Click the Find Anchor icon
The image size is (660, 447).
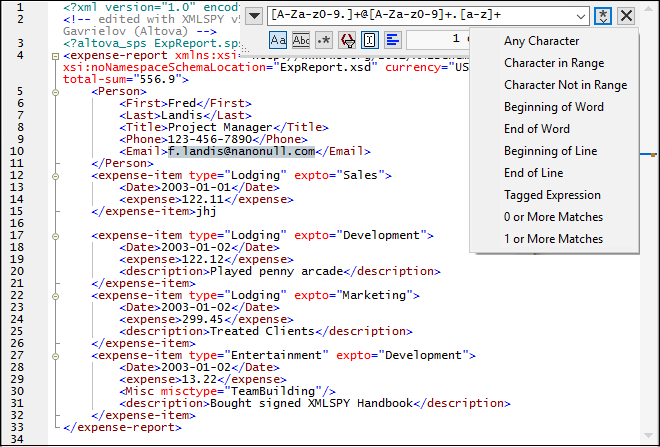pos(346,40)
